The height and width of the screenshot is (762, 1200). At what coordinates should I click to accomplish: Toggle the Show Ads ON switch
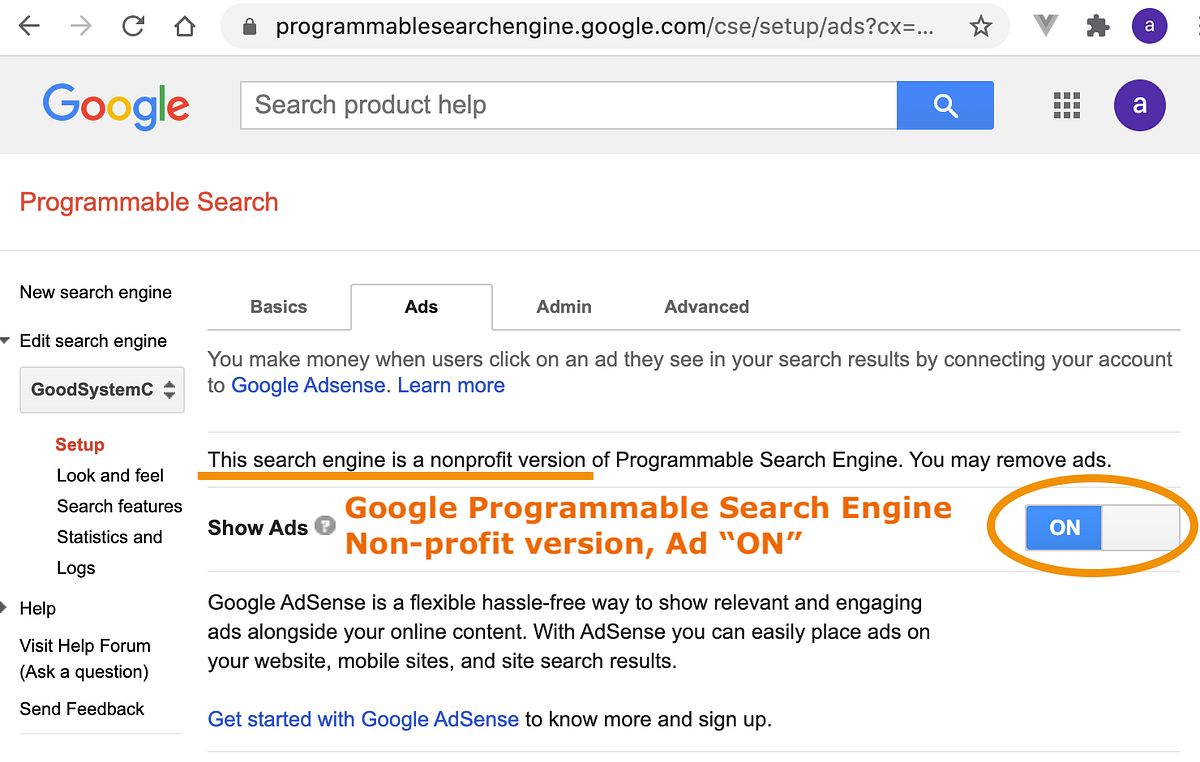[x=1103, y=527]
